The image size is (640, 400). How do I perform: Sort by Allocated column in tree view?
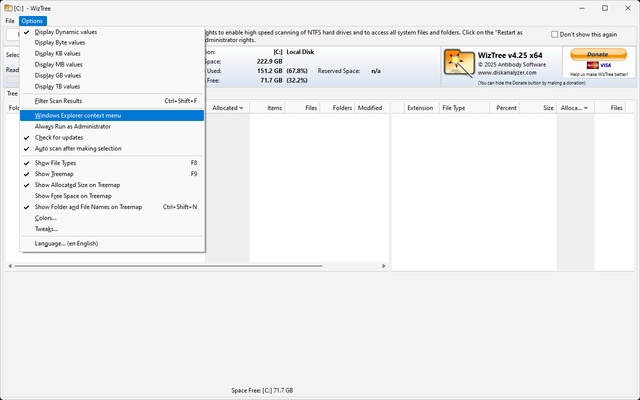[227, 108]
